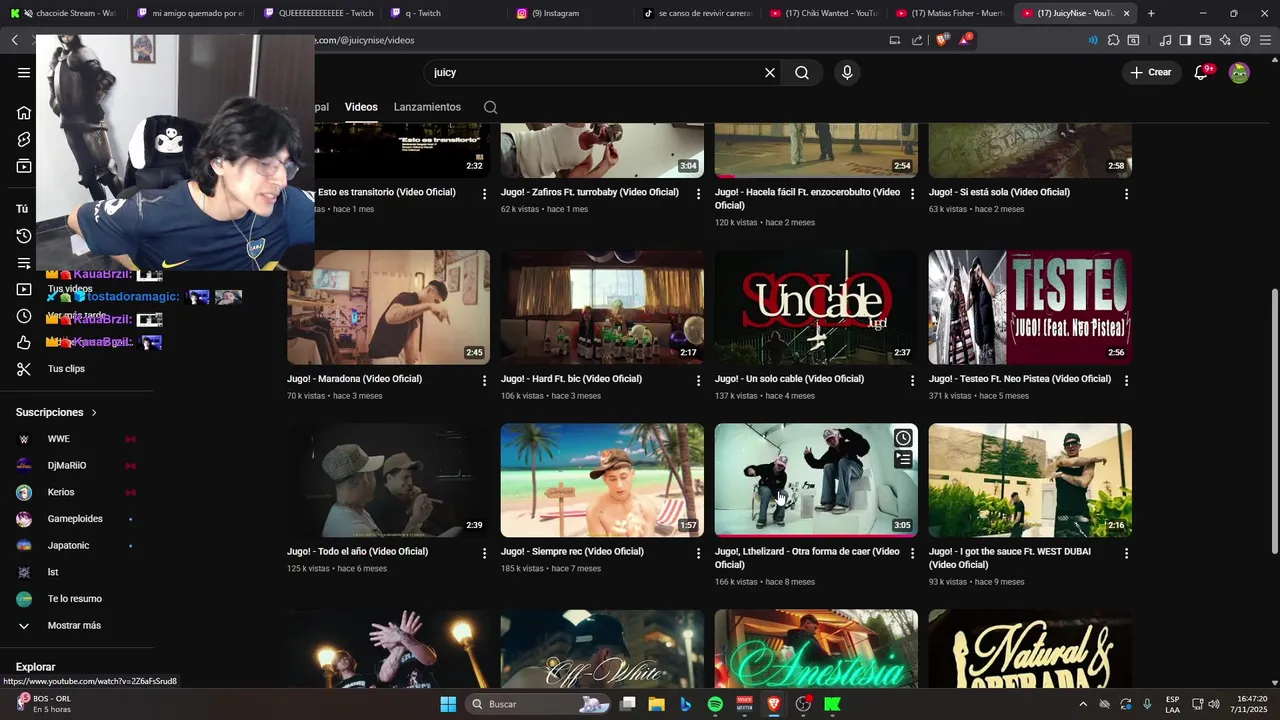Open Jugo! - Maradona video title
Screen dimensions: 1280x720
(354, 379)
